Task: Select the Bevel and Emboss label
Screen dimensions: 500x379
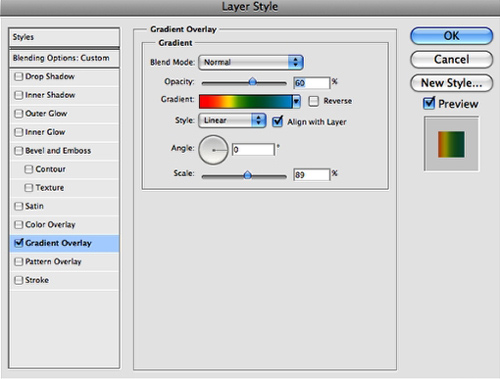Action: [58, 151]
